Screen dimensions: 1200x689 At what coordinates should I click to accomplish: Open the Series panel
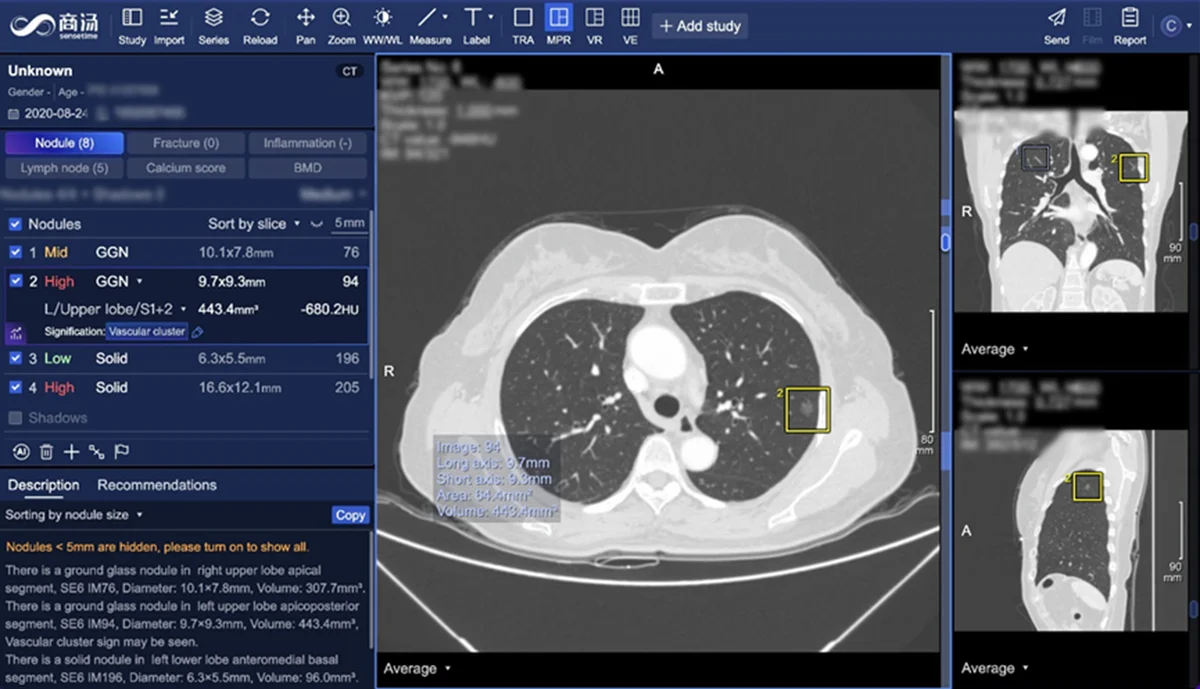point(213,25)
